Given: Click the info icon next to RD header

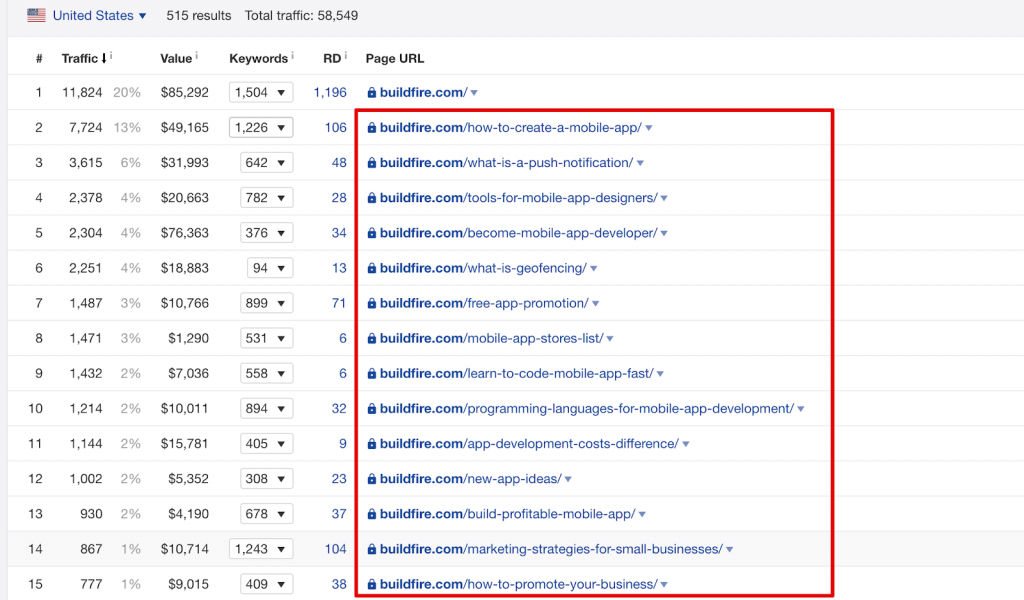Looking at the screenshot, I should [x=345, y=54].
